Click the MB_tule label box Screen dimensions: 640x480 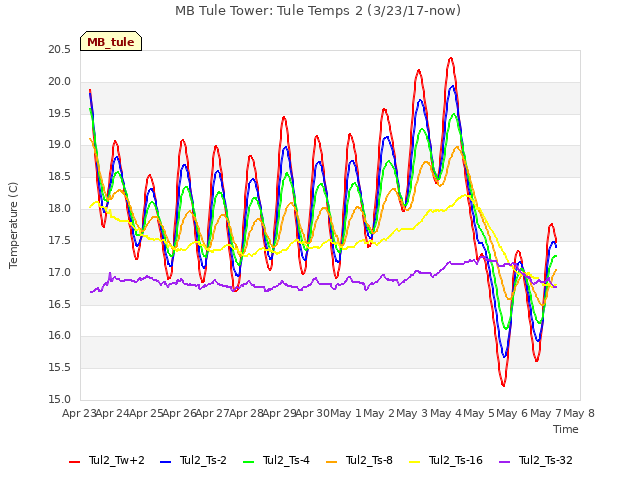(111, 41)
